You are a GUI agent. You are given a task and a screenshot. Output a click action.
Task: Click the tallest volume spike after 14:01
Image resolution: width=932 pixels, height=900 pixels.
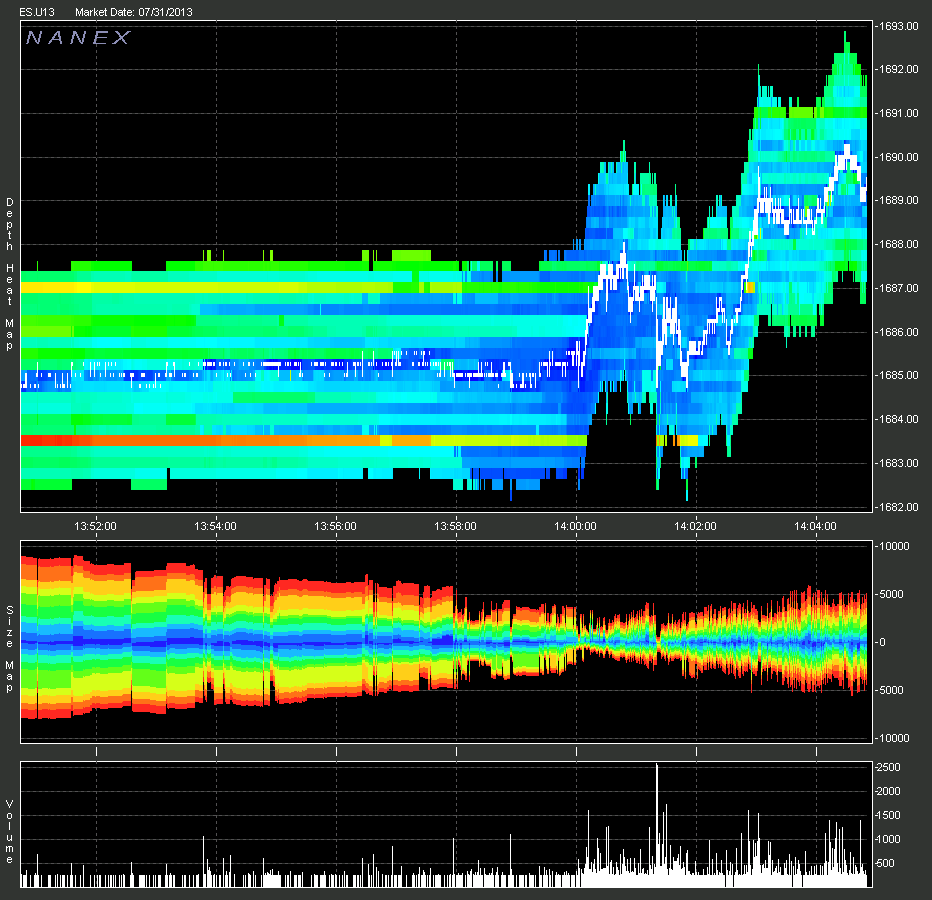657,825
